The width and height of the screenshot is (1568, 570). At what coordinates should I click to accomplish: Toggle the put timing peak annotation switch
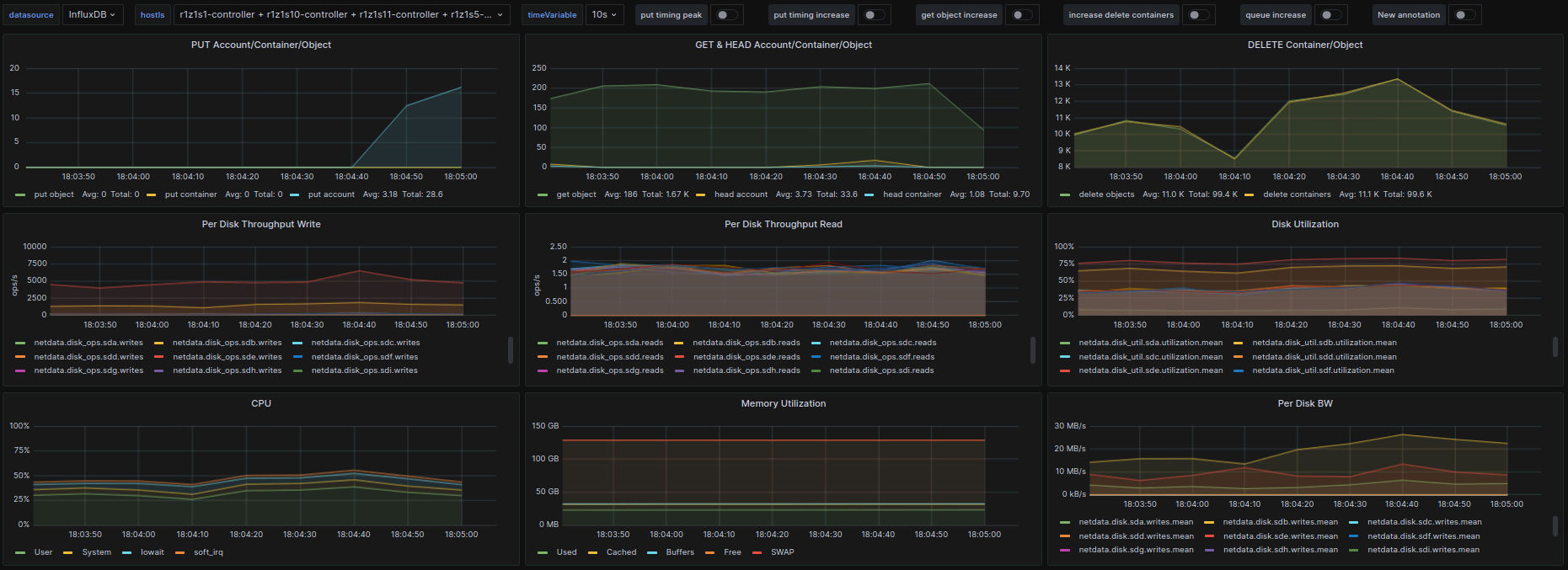(725, 15)
